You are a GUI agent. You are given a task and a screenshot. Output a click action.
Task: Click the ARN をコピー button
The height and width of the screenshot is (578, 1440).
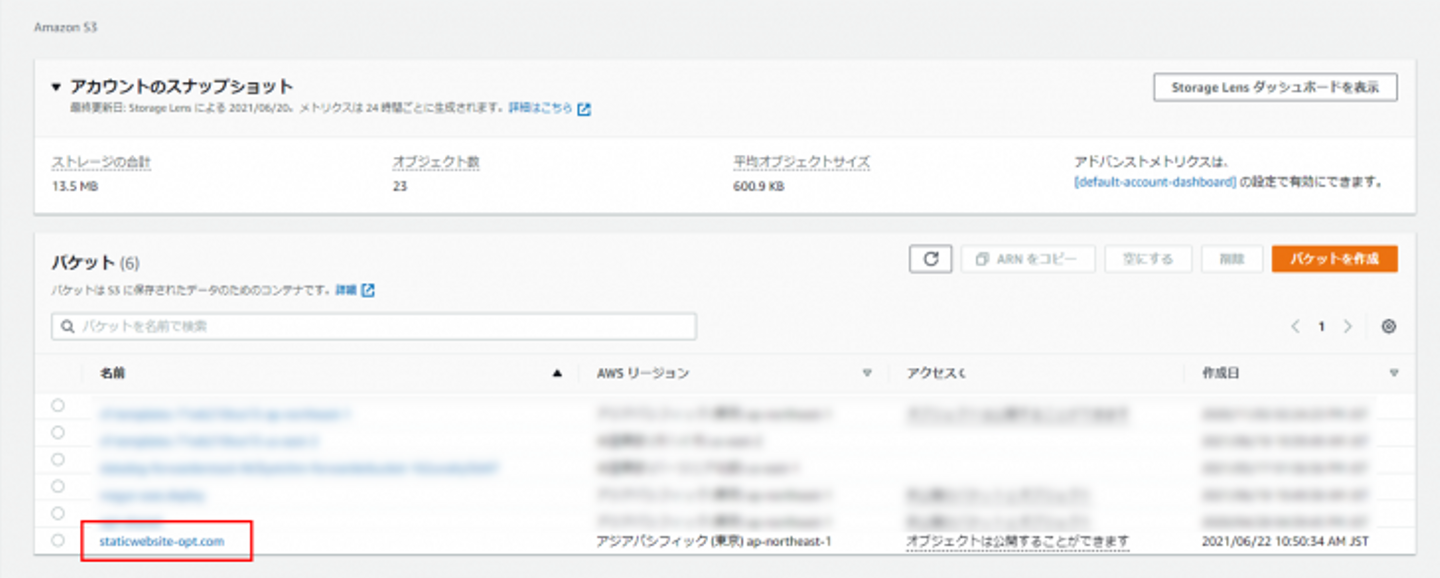(1028, 259)
